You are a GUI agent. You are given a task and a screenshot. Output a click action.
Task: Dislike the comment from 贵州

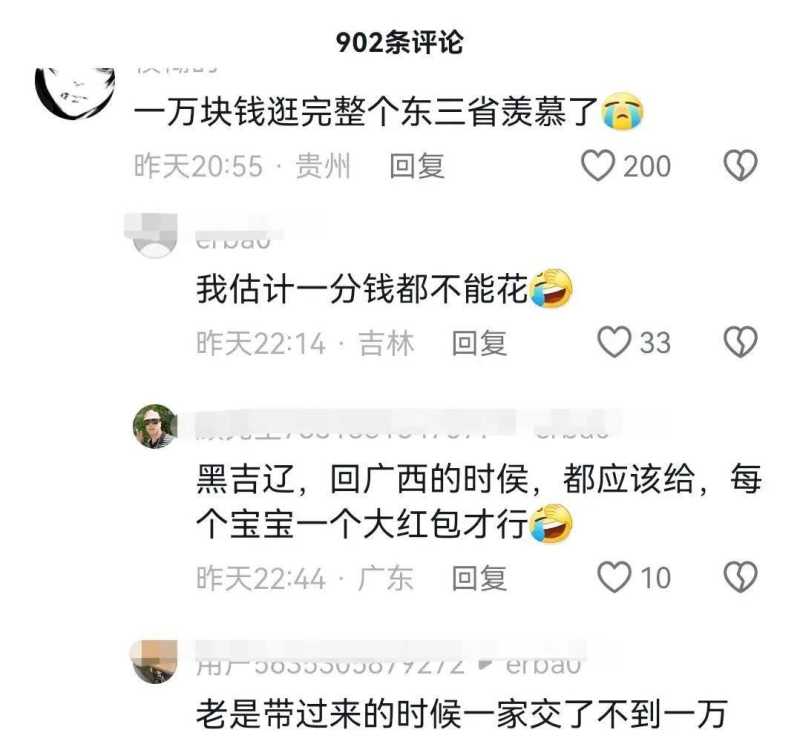click(740, 166)
